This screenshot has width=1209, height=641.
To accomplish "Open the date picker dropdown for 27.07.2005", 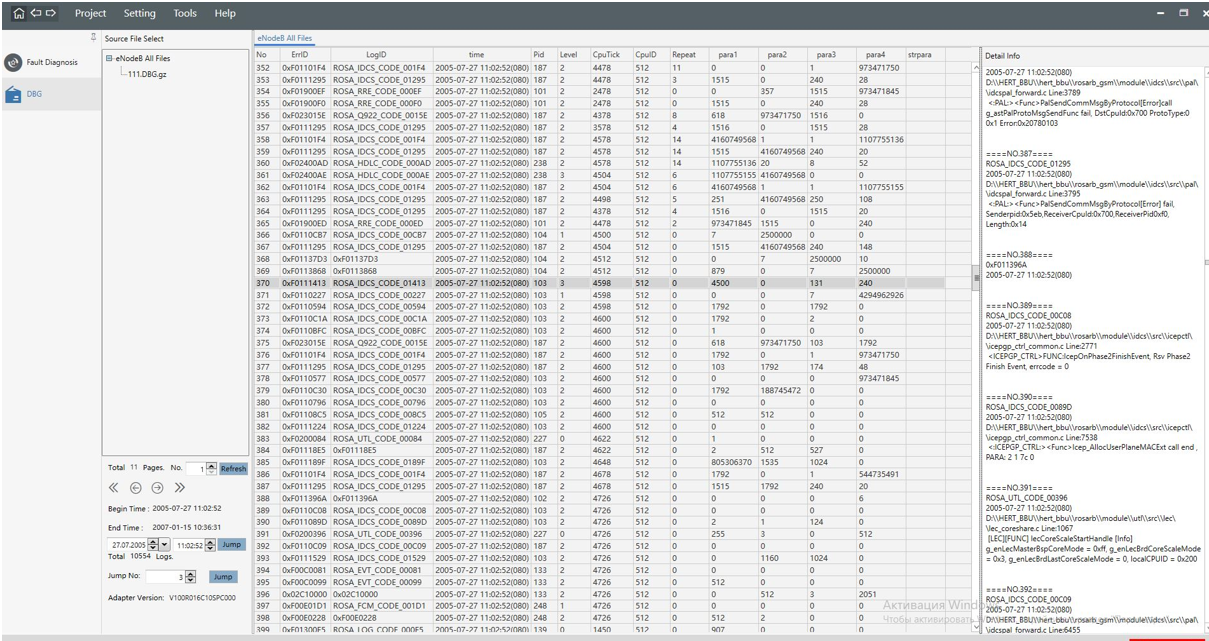I will 165,545.
